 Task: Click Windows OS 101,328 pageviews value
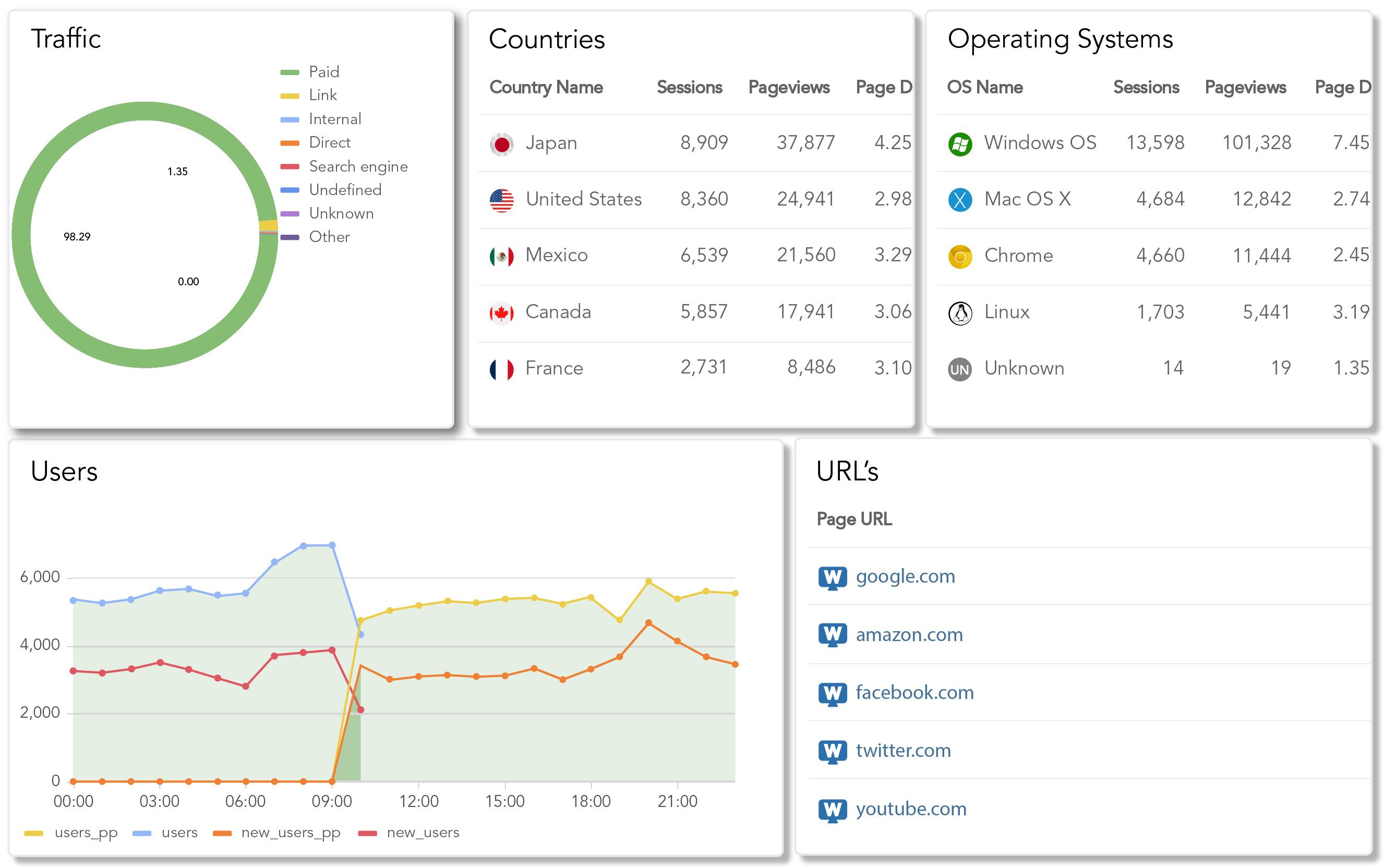[1257, 143]
